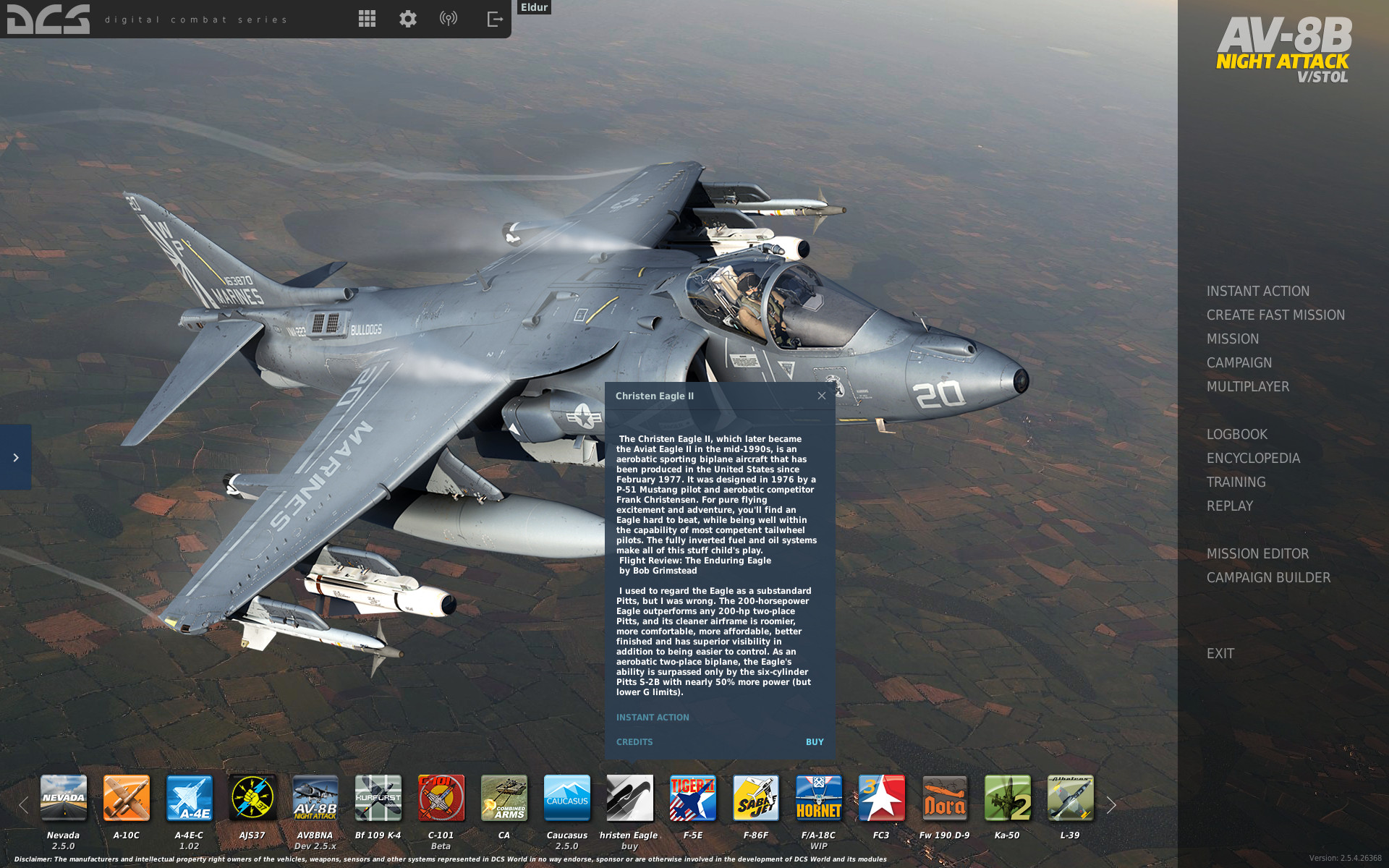Launch the MISSION EDITOR
Image resolution: width=1389 pixels, height=868 pixels.
click(1257, 553)
